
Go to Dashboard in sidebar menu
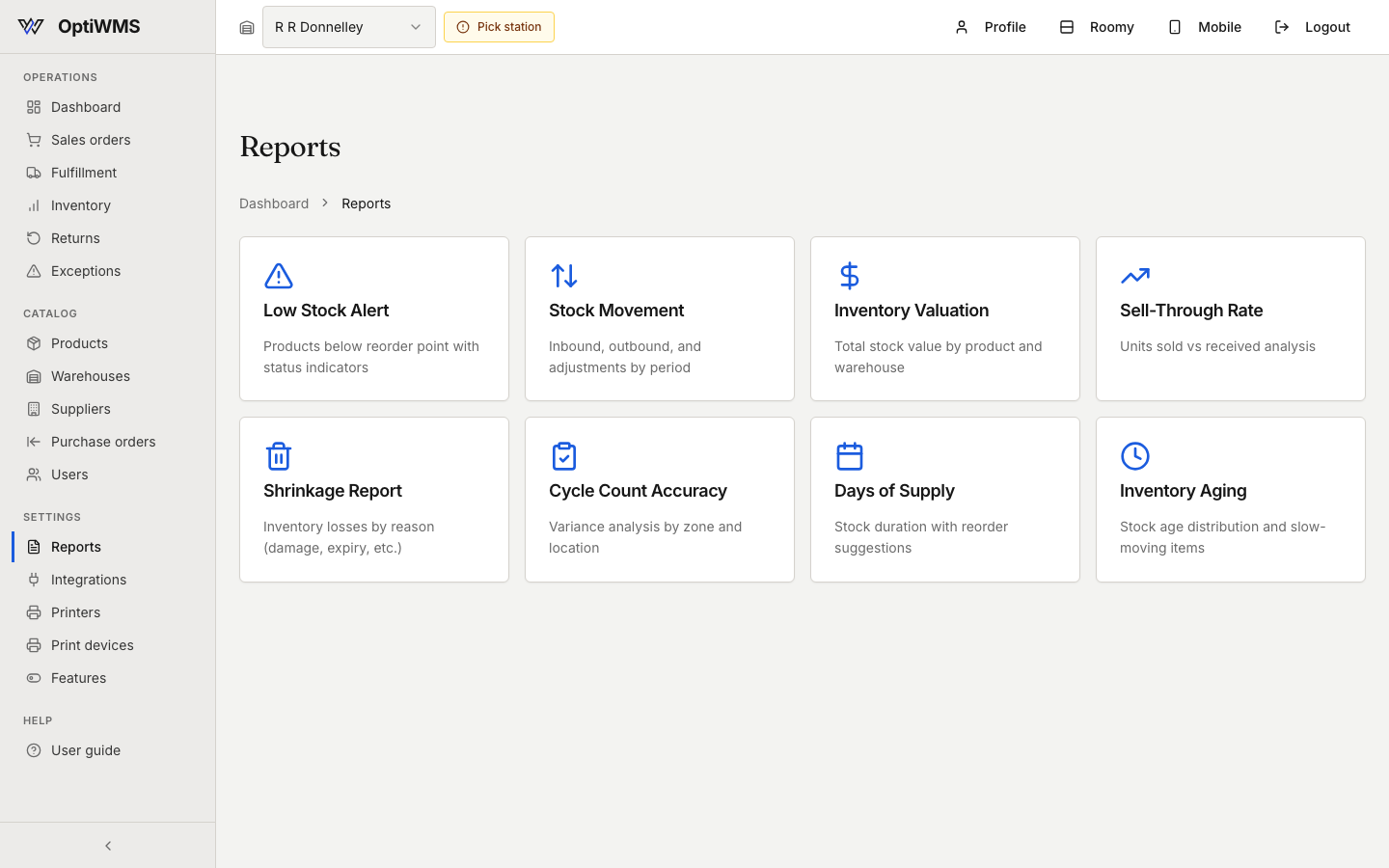(x=108, y=107)
